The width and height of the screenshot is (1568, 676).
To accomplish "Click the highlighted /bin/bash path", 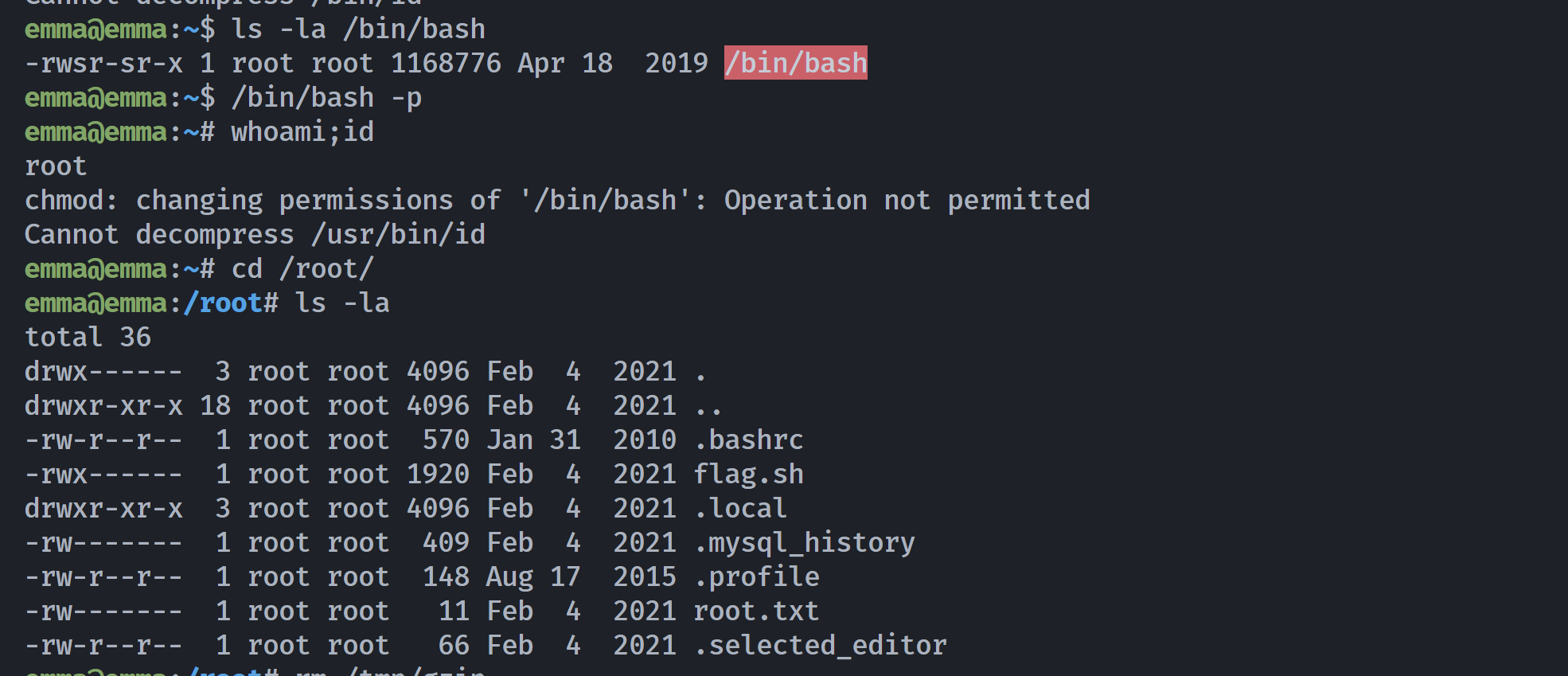I will 796,63.
